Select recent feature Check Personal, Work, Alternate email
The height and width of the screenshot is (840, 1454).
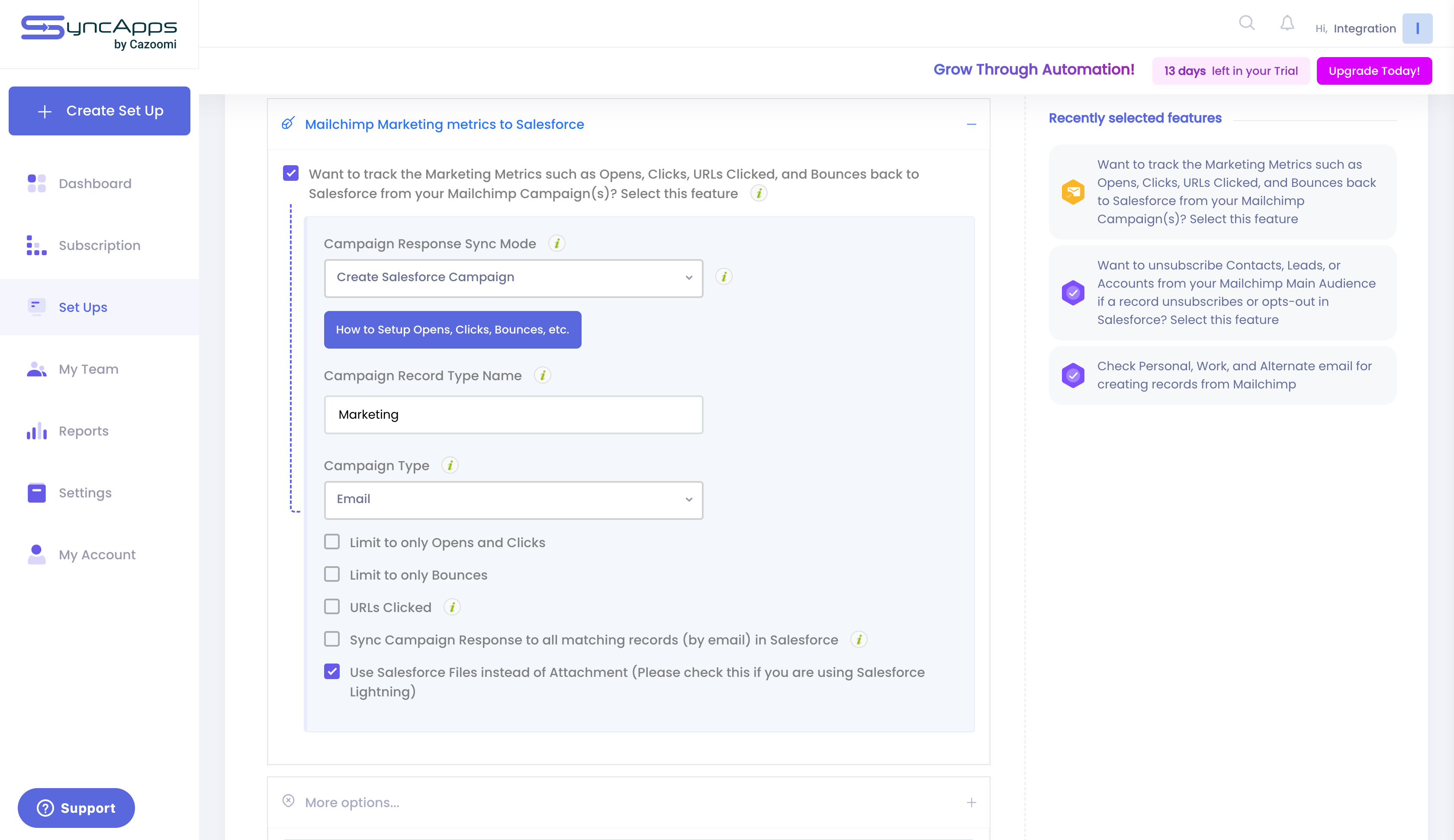click(1222, 375)
